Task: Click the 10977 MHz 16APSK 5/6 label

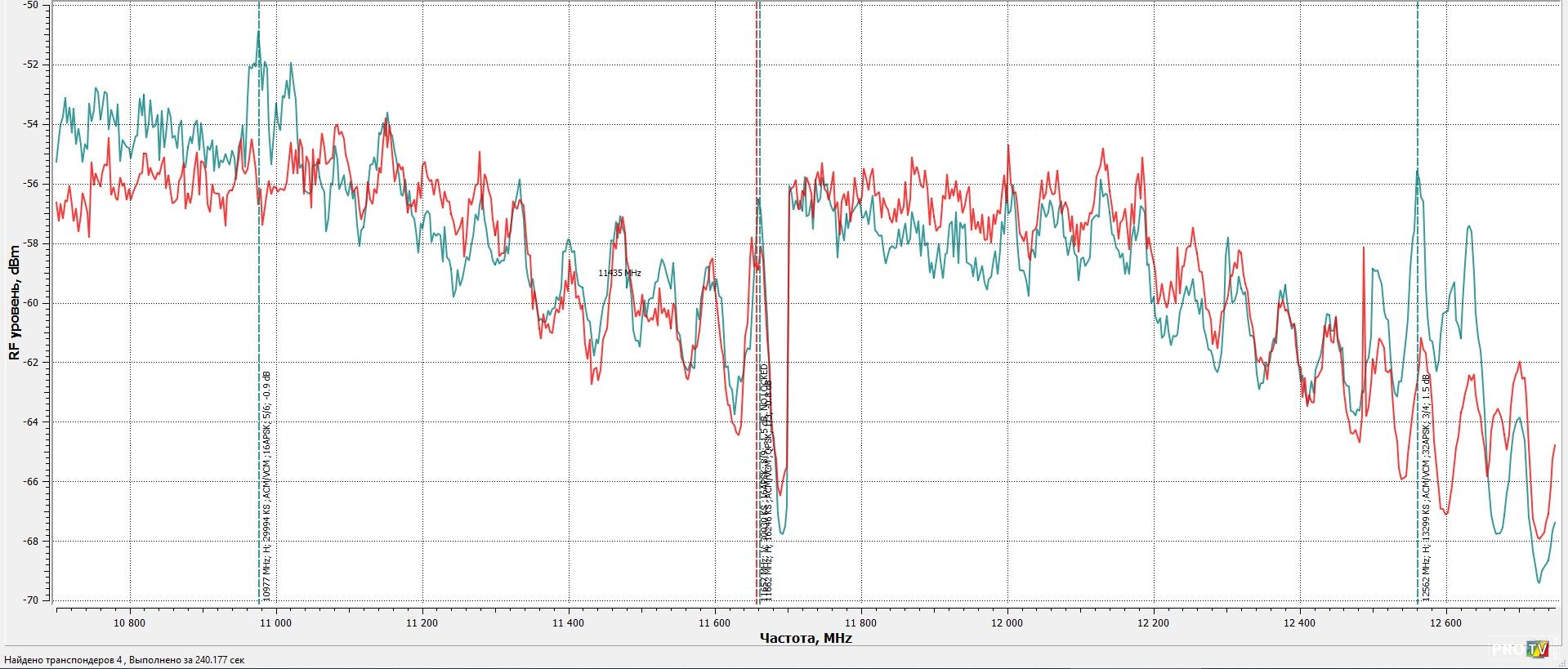Action: (267, 485)
